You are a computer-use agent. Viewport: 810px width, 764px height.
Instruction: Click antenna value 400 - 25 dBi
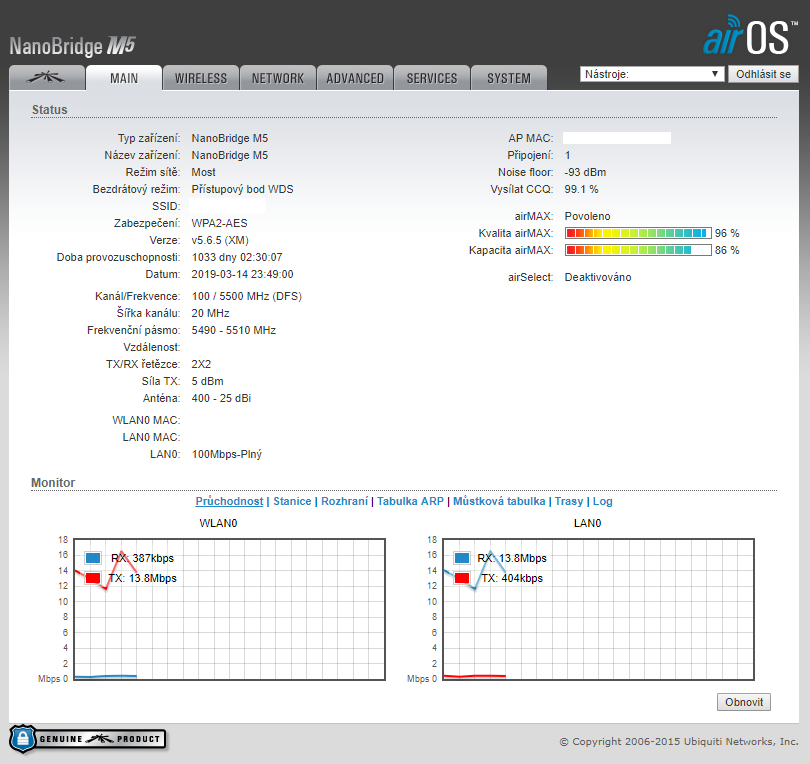[221, 398]
